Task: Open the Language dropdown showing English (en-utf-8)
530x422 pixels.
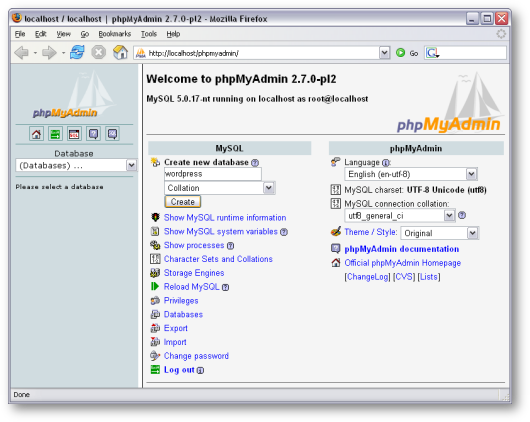Action: [x=411, y=174]
